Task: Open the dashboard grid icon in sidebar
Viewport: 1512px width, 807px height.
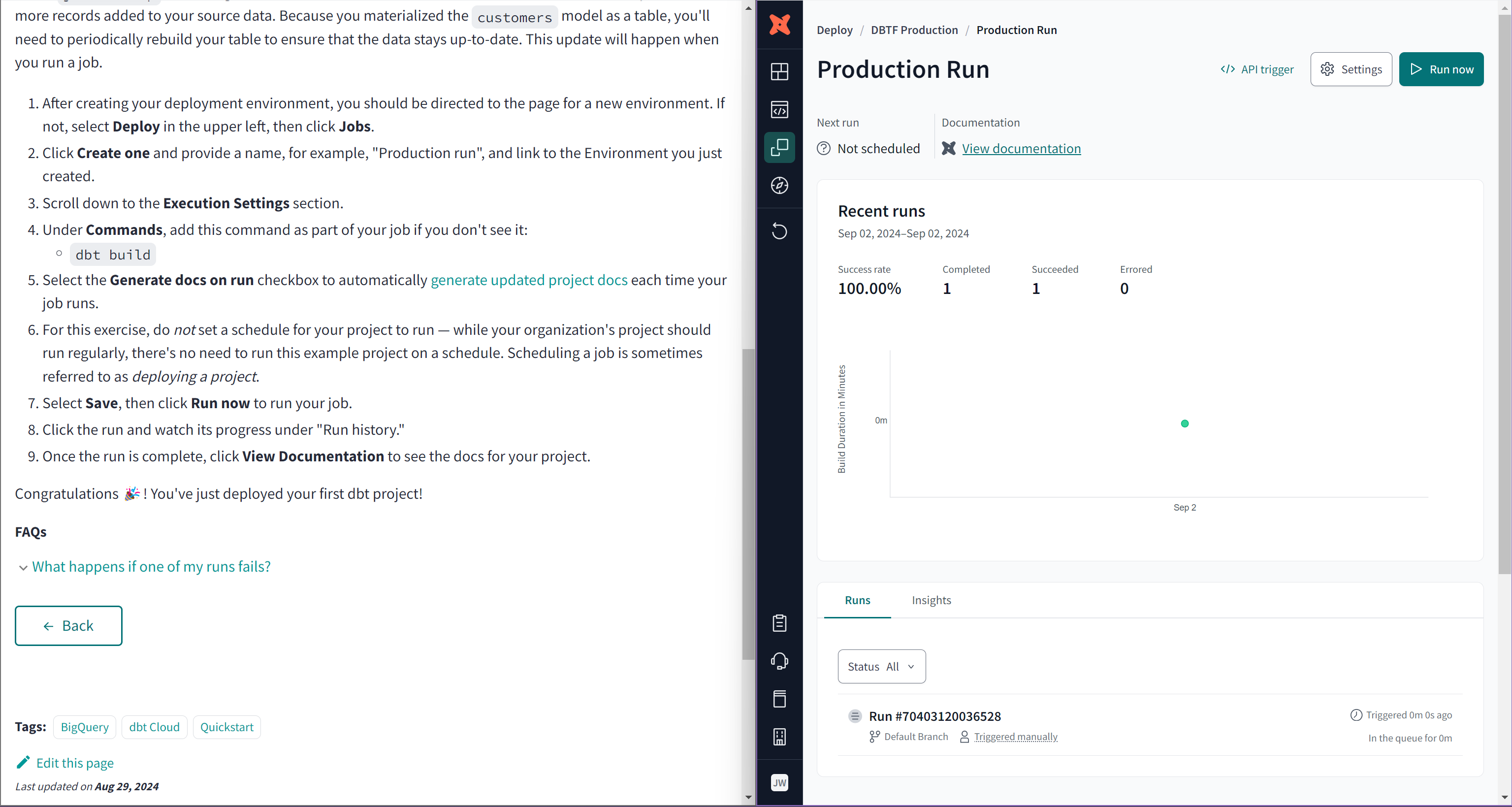Action: (779, 71)
